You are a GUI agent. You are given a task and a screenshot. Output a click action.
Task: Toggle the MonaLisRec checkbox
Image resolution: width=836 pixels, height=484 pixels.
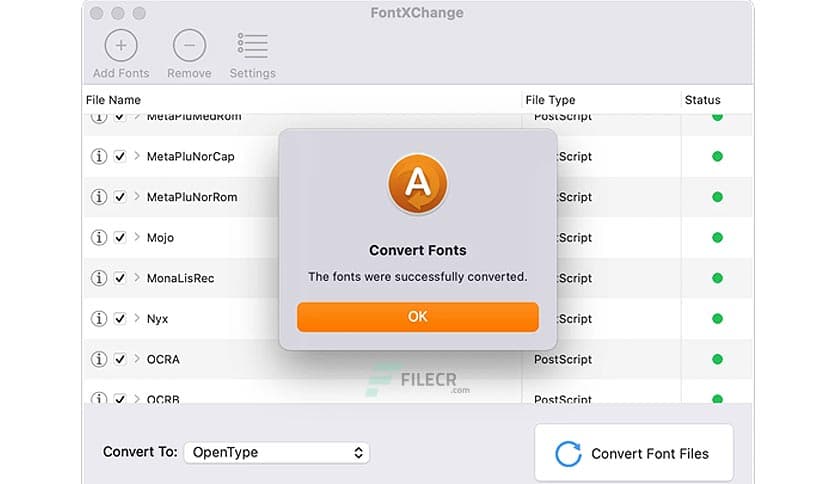click(x=120, y=278)
